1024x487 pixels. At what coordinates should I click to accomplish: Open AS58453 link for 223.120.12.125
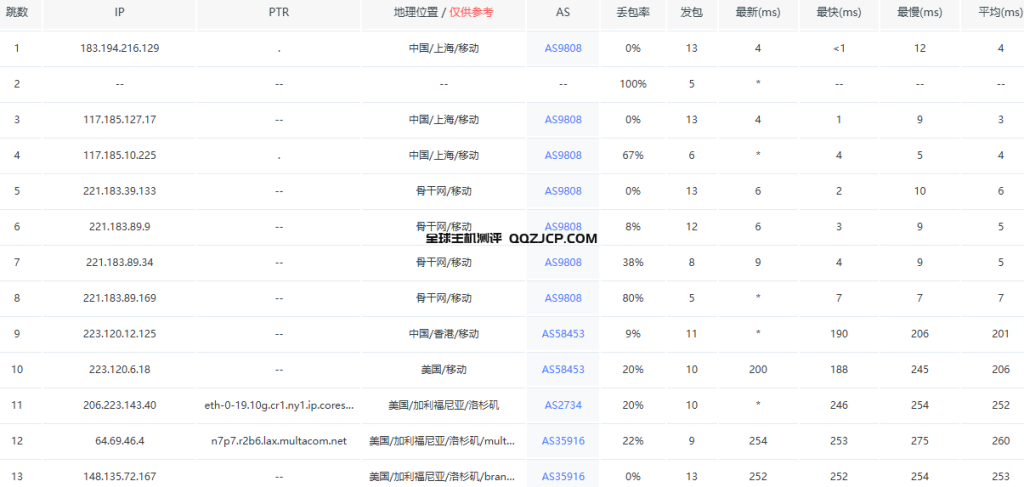pos(563,334)
